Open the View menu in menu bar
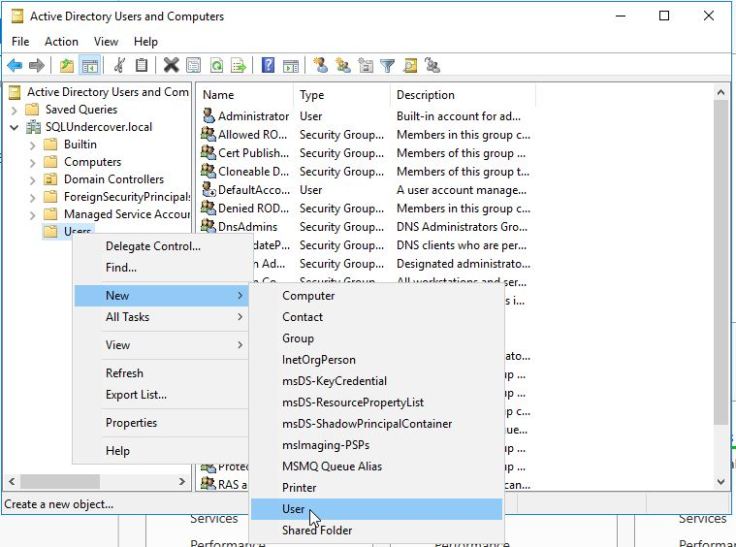736x547 pixels. click(106, 41)
